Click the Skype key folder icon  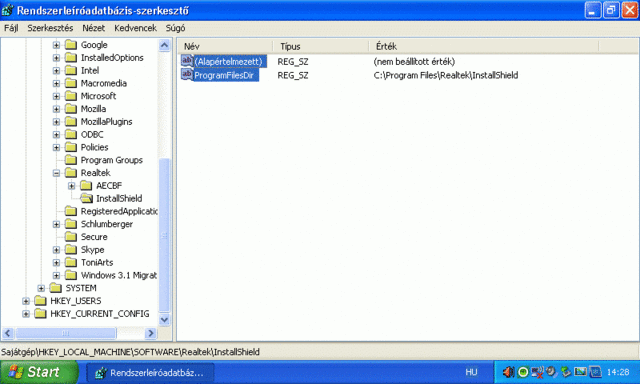[71, 249]
